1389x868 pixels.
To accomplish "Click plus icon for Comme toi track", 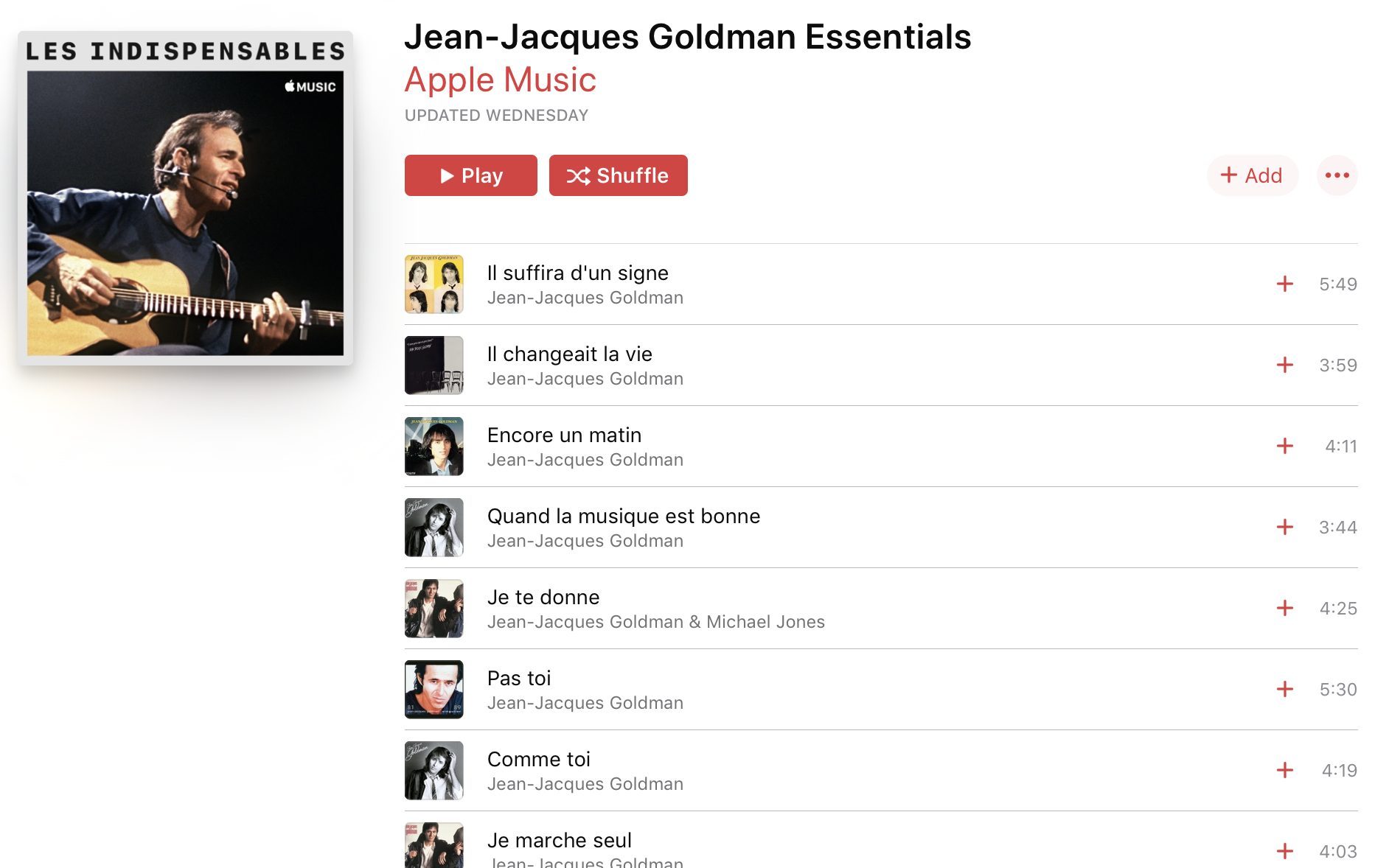I will coord(1284,770).
